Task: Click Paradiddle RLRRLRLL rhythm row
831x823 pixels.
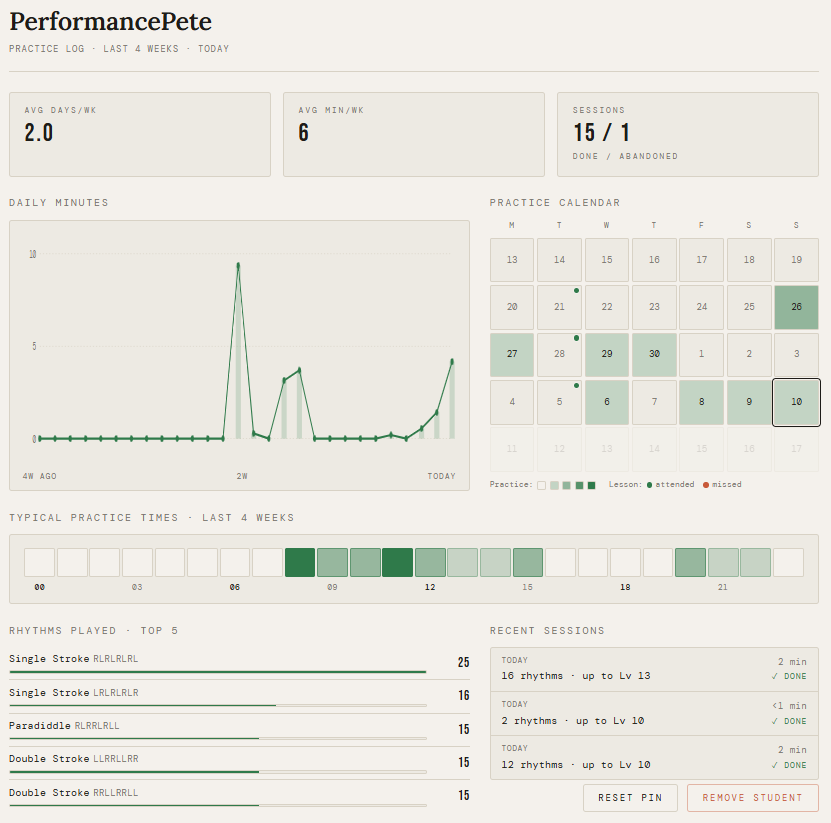Action: (239, 730)
